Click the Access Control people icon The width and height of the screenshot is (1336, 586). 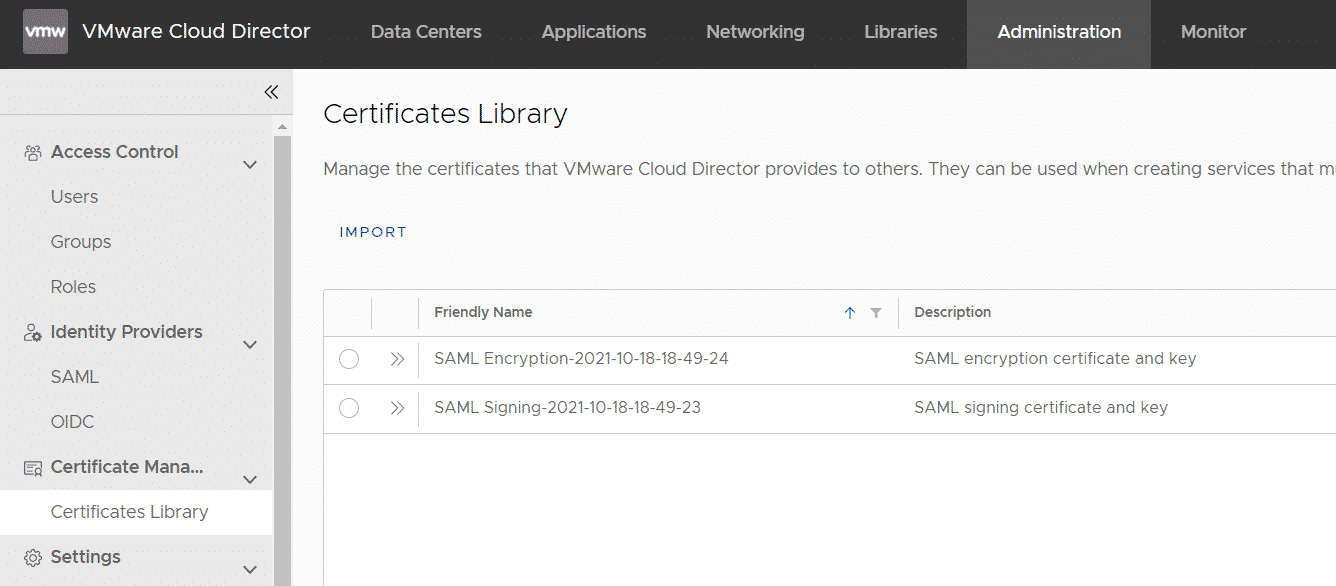pos(33,152)
